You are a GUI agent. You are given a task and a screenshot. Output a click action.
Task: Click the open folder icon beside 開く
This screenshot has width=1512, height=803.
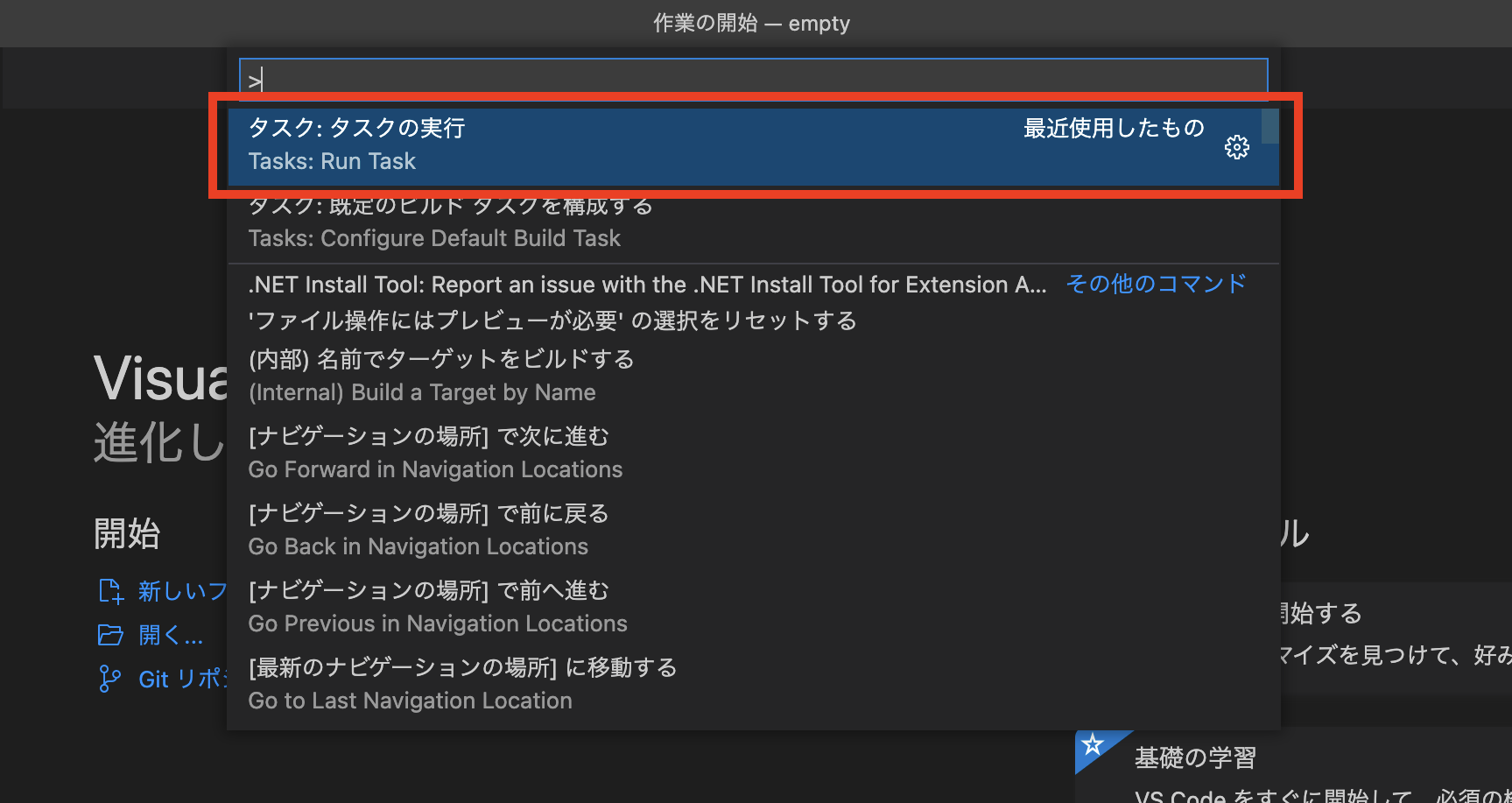click(110, 635)
